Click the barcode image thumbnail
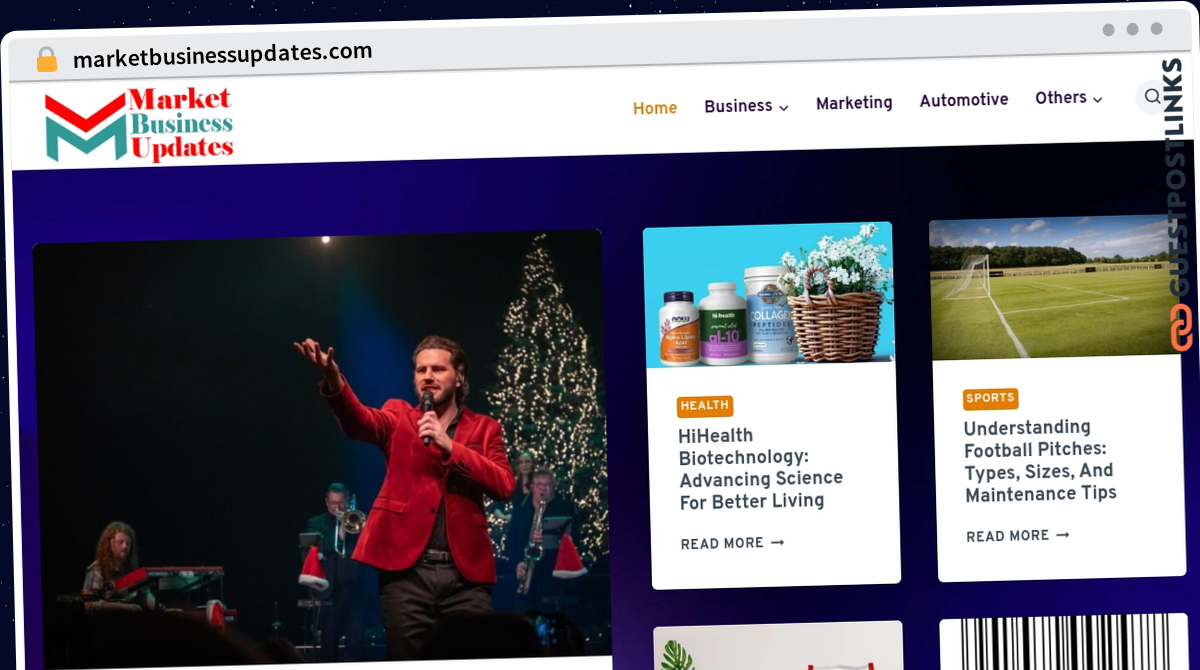The image size is (1200, 670). click(1067, 643)
